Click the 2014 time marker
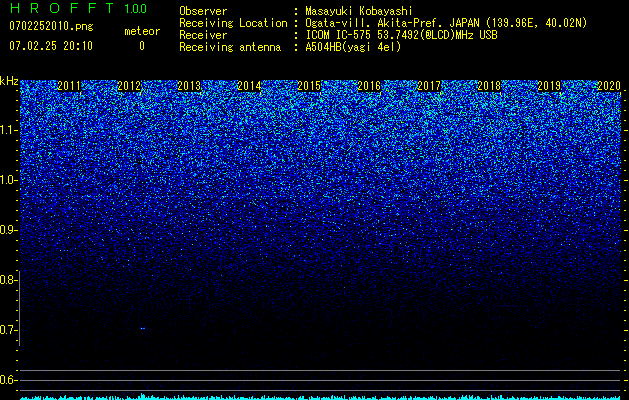Image resolution: width=629 pixels, height=400 pixels. (x=249, y=86)
